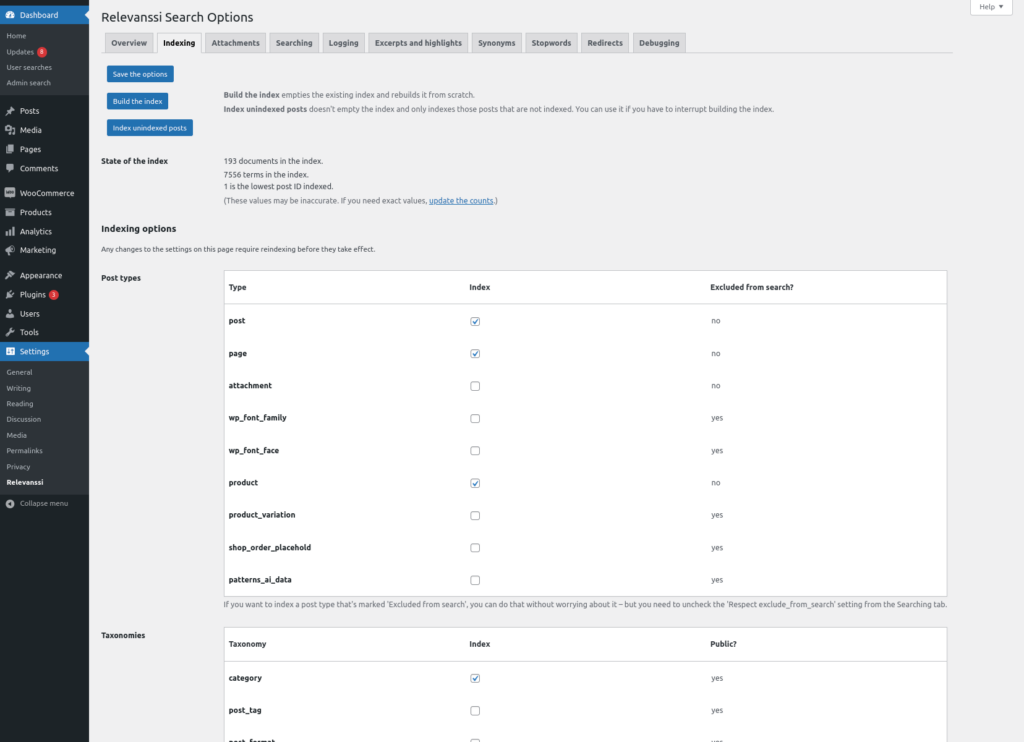
Task: Select the Indexing tab
Action: coord(179,43)
